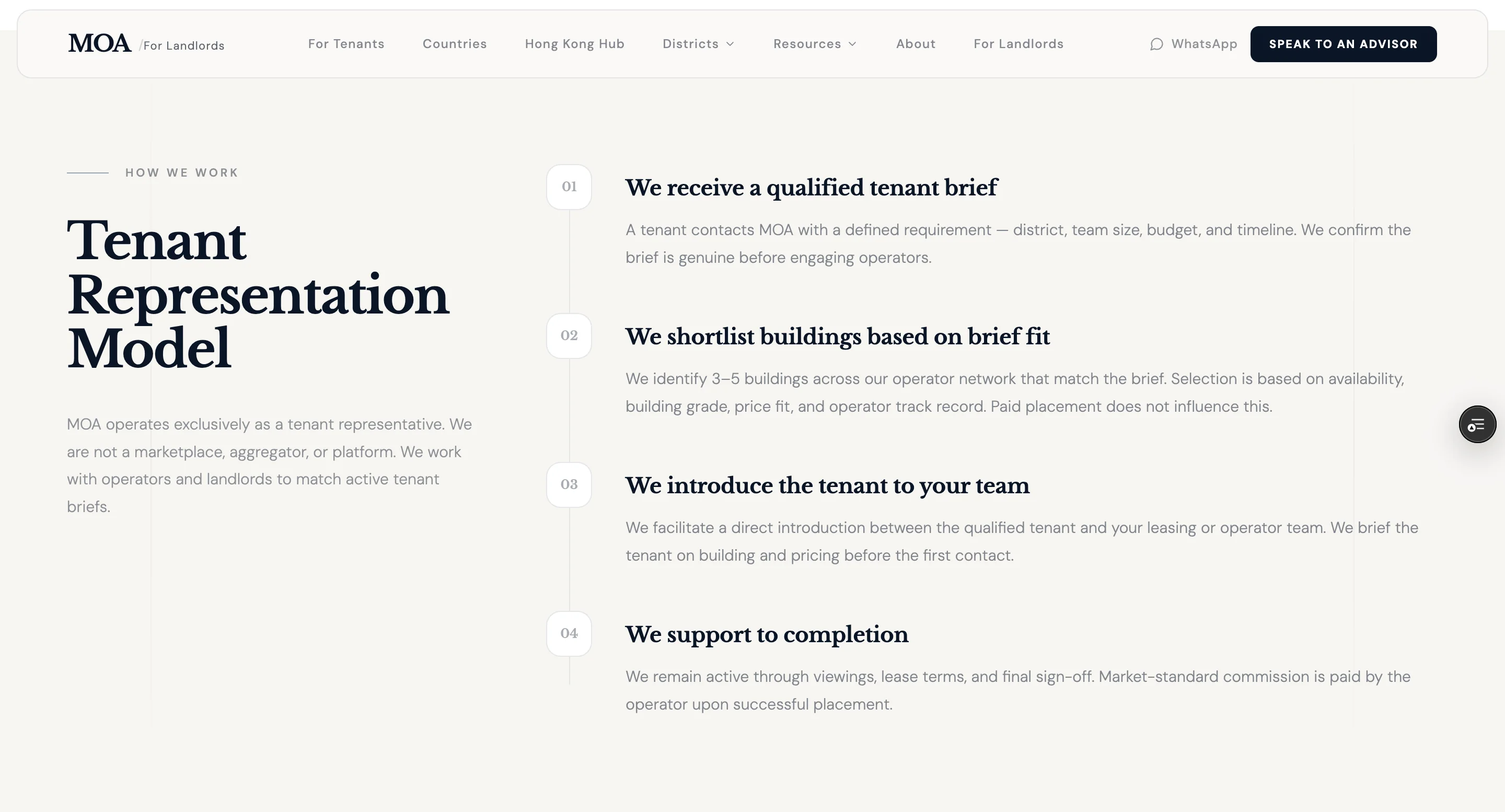The width and height of the screenshot is (1505, 812).
Task: Select Countries in the navigation bar
Action: coord(455,44)
